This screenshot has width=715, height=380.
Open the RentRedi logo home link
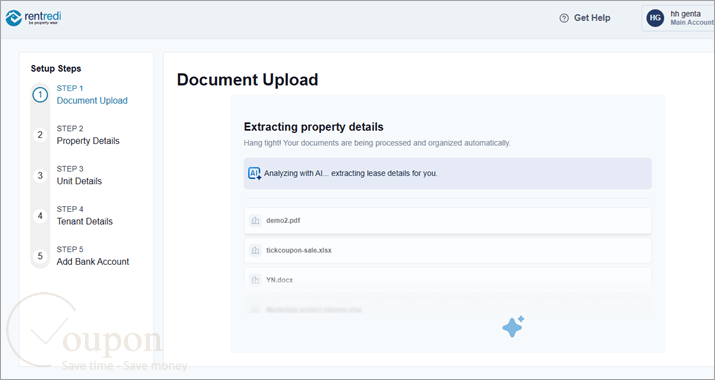(x=33, y=18)
